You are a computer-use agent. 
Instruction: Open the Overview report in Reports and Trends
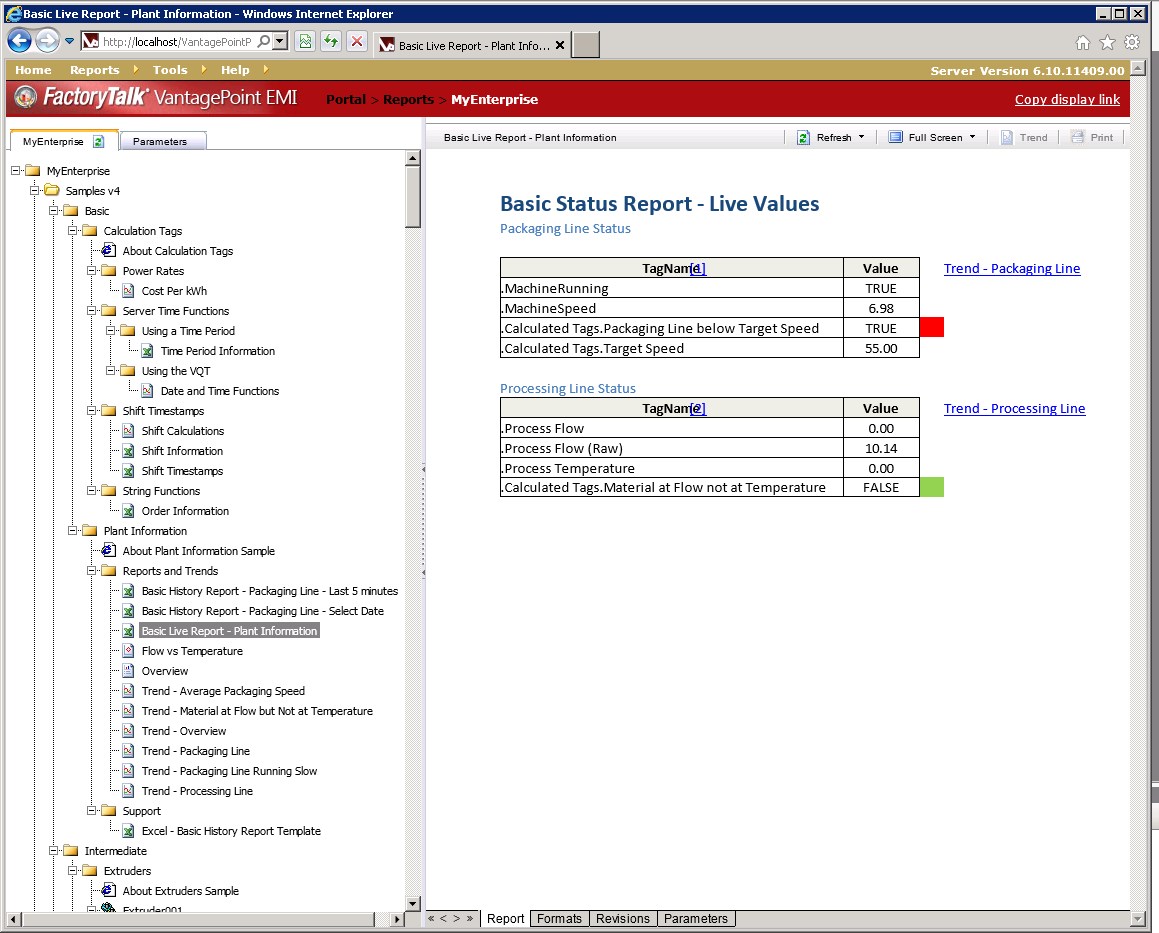(x=165, y=670)
